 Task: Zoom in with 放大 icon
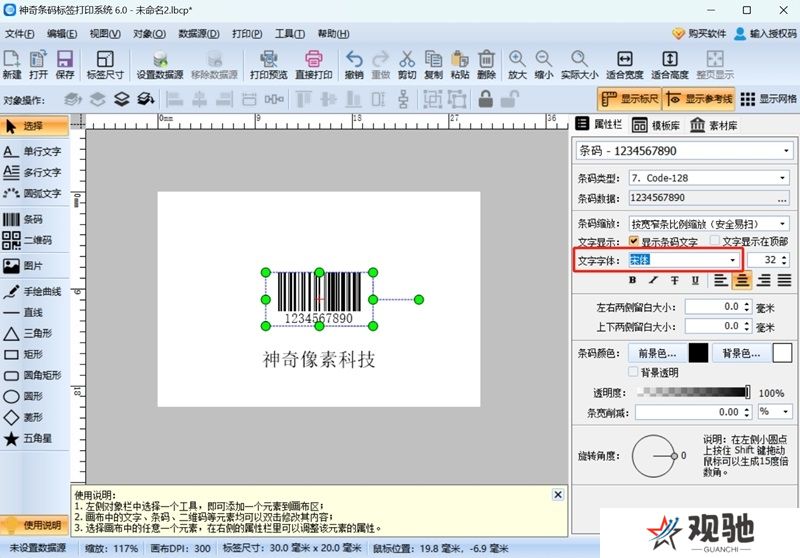coord(517,64)
